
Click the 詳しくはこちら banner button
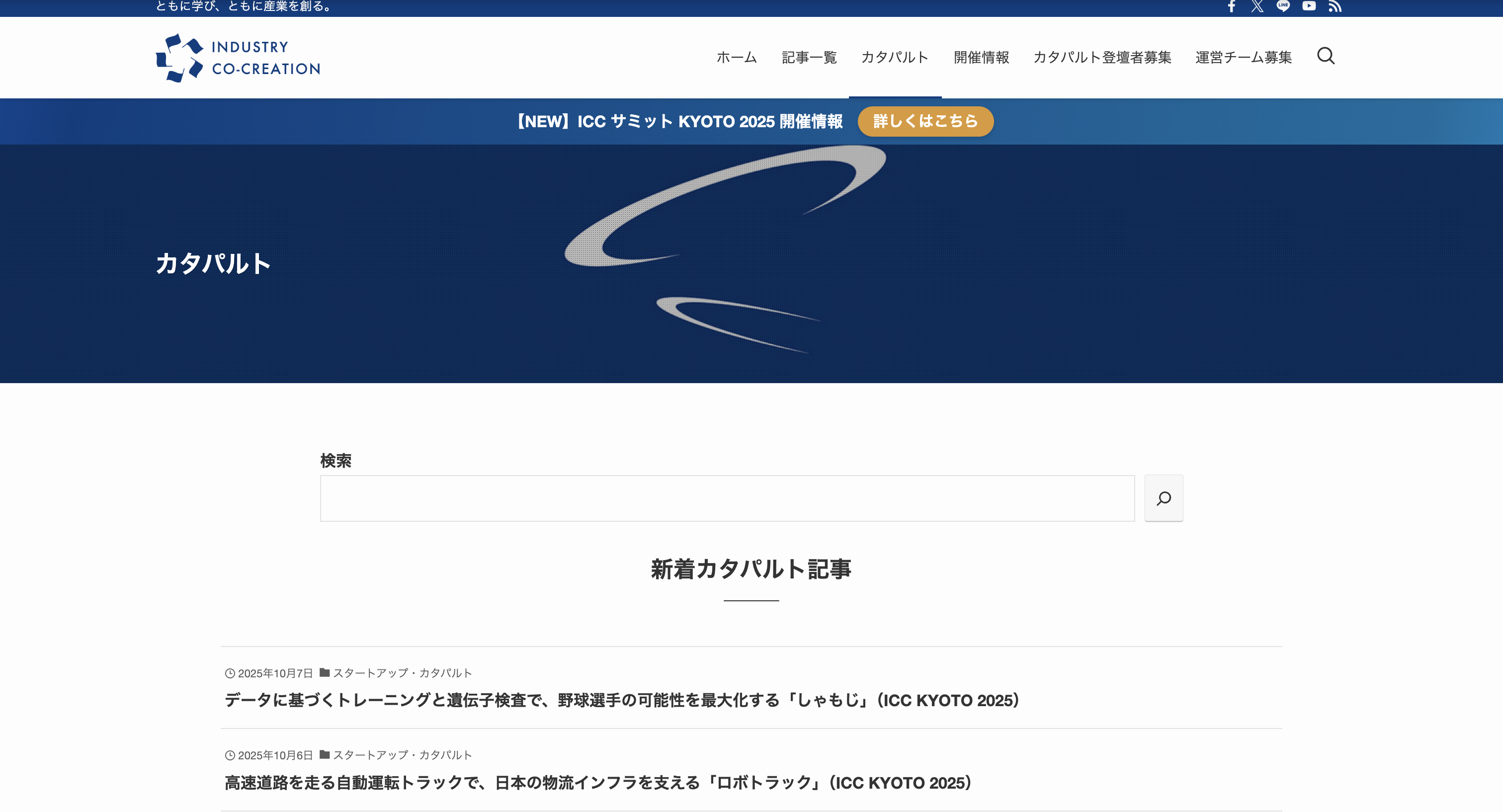(x=925, y=121)
